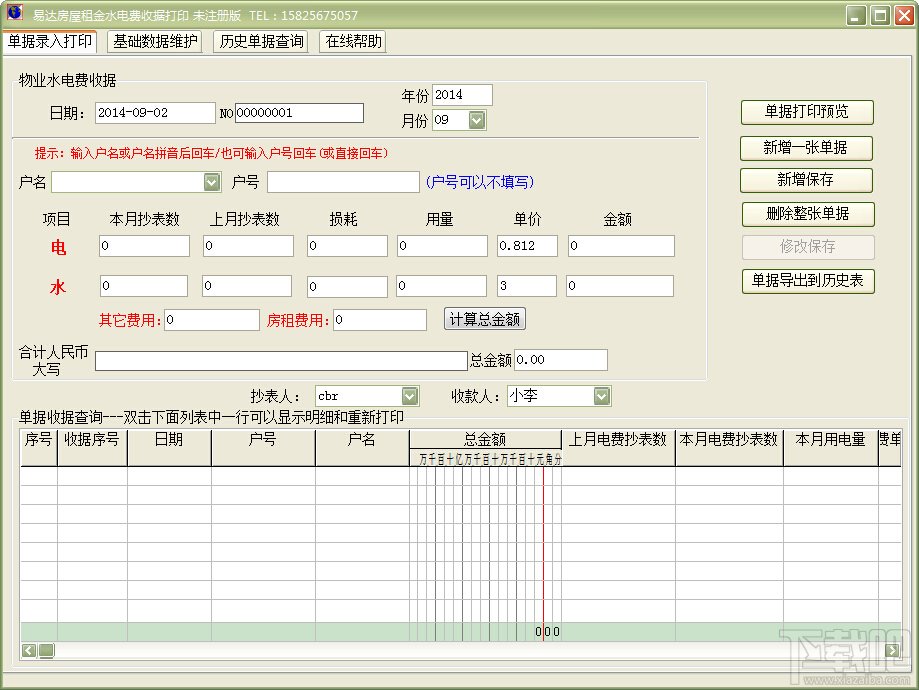This screenshot has width=919, height=690.
Task: Click the 单据导出到历史表 button
Action: pyautogui.click(x=808, y=281)
